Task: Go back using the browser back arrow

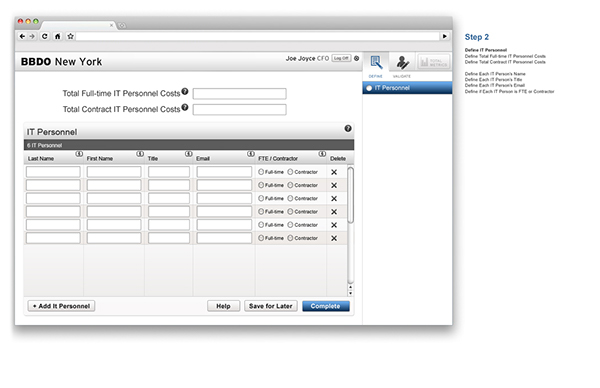Action: point(22,36)
